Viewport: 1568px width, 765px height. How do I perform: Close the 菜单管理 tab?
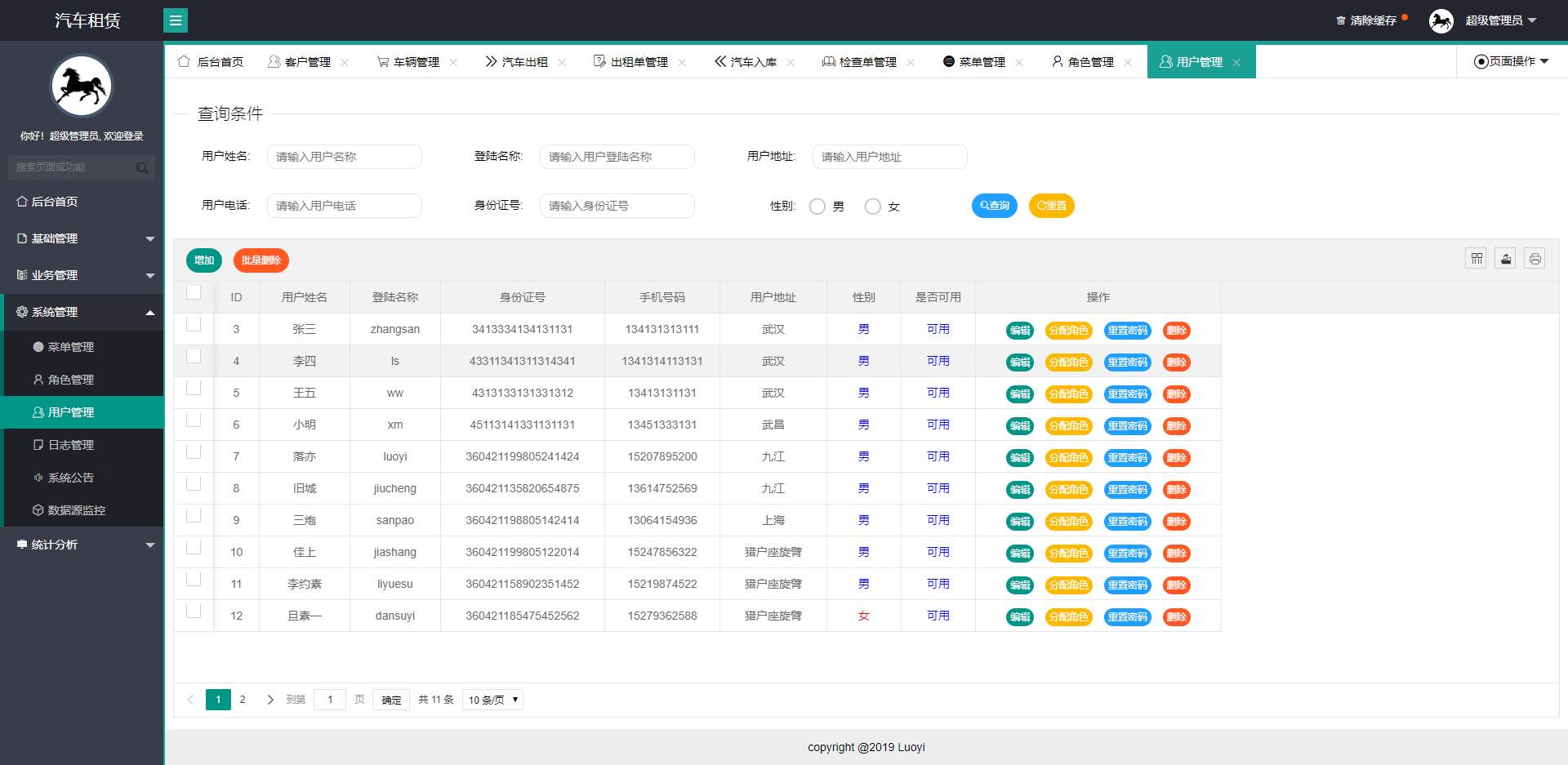(1019, 63)
